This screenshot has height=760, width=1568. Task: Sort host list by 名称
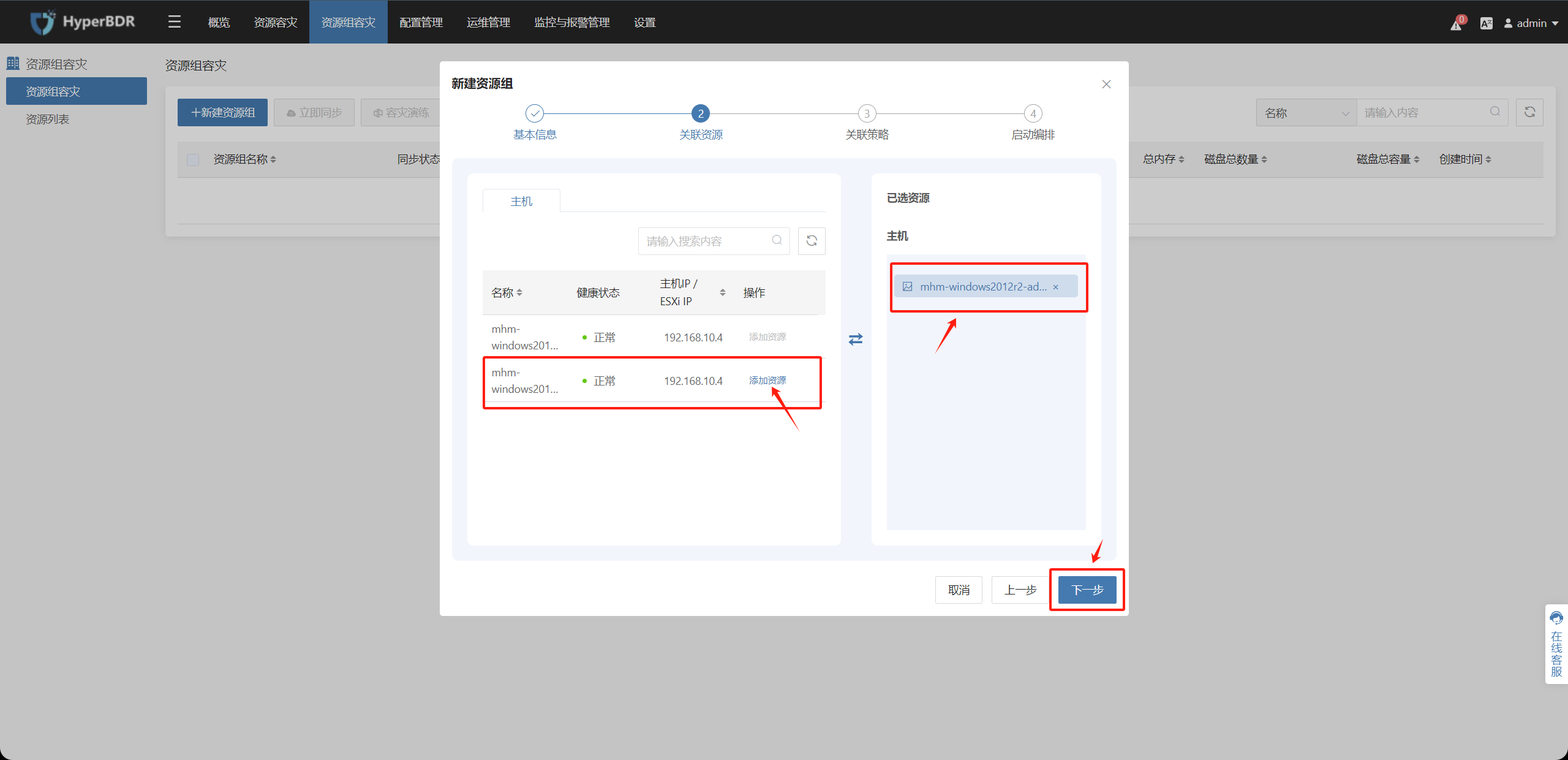point(519,292)
